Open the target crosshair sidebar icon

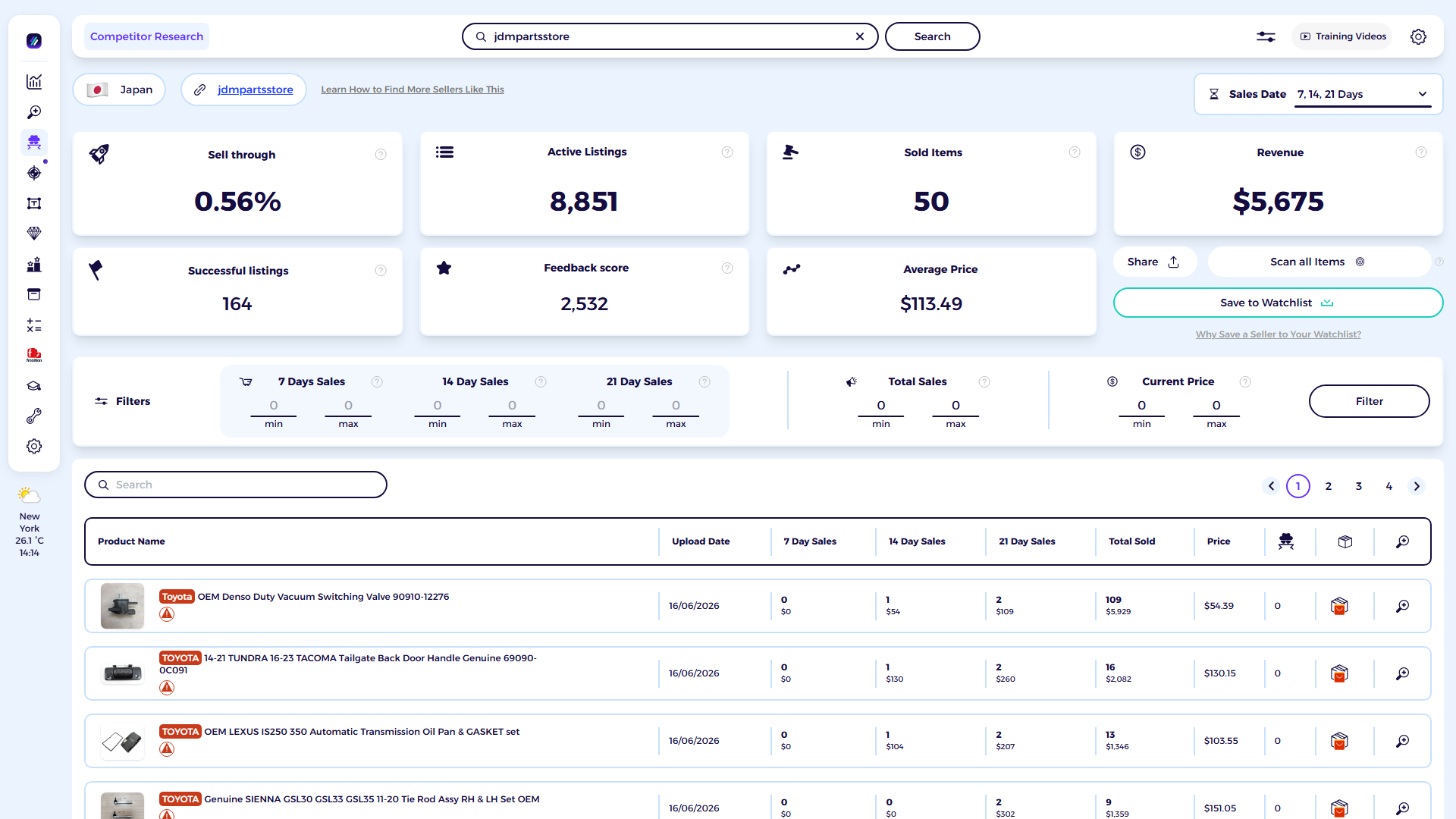[x=34, y=173]
